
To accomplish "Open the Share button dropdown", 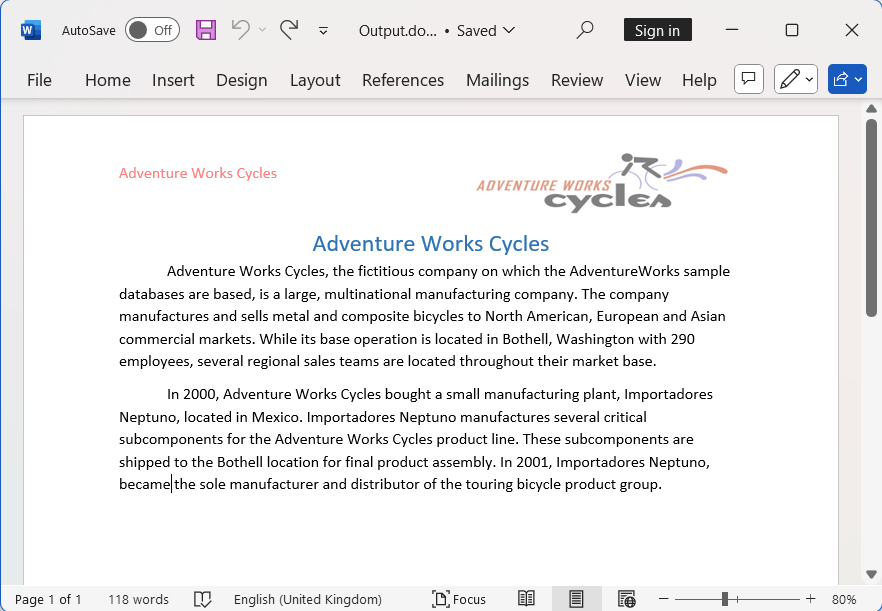I will [847, 80].
